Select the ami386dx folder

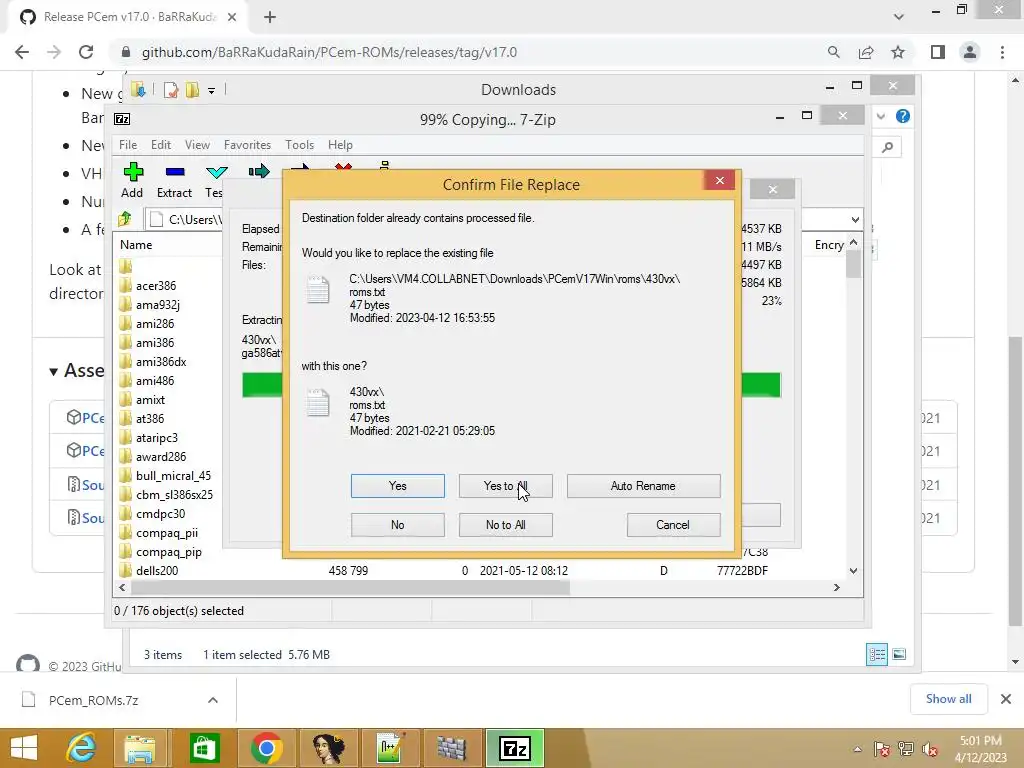pos(161,362)
